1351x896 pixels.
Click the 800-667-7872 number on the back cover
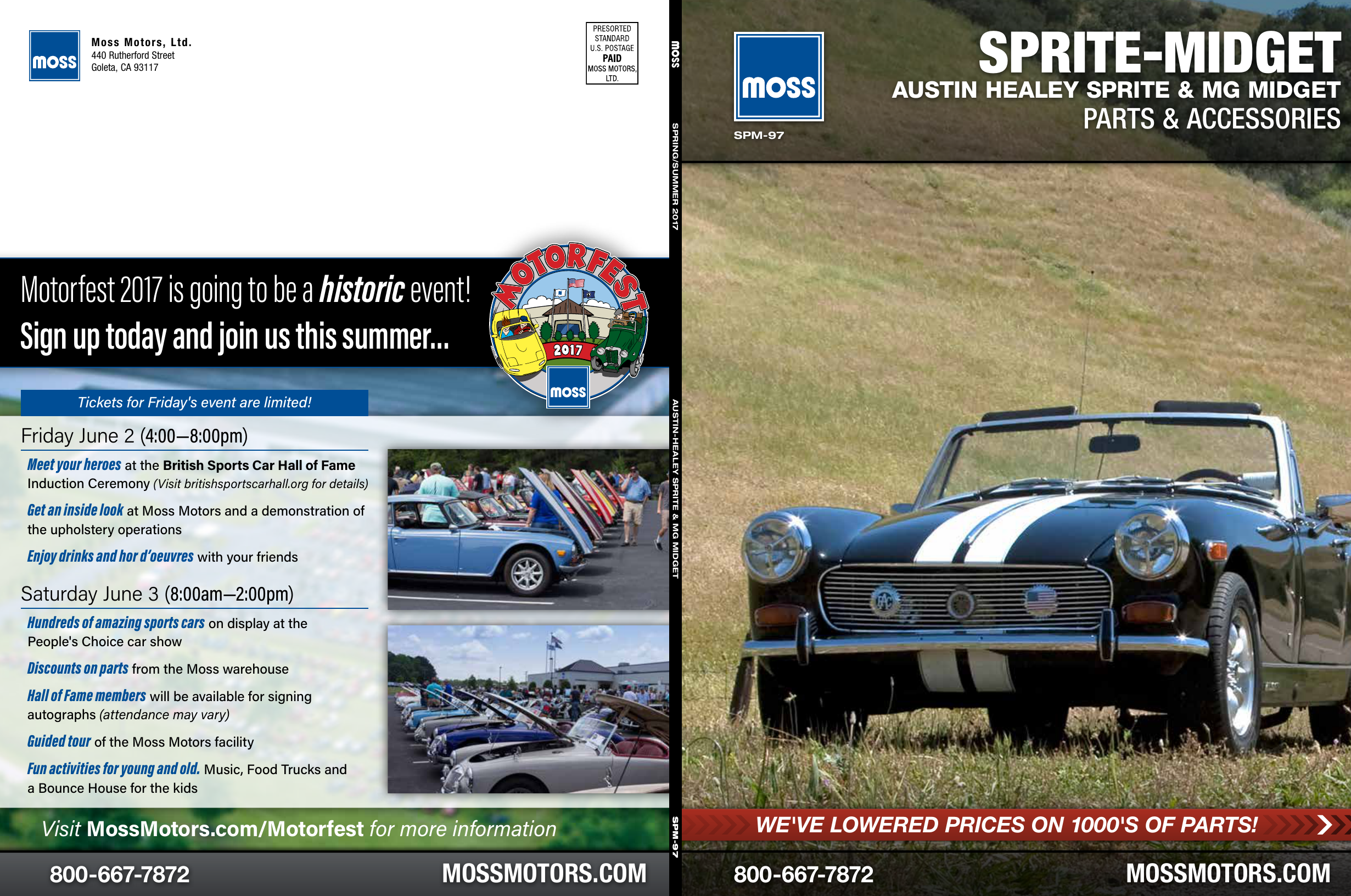pos(119,874)
